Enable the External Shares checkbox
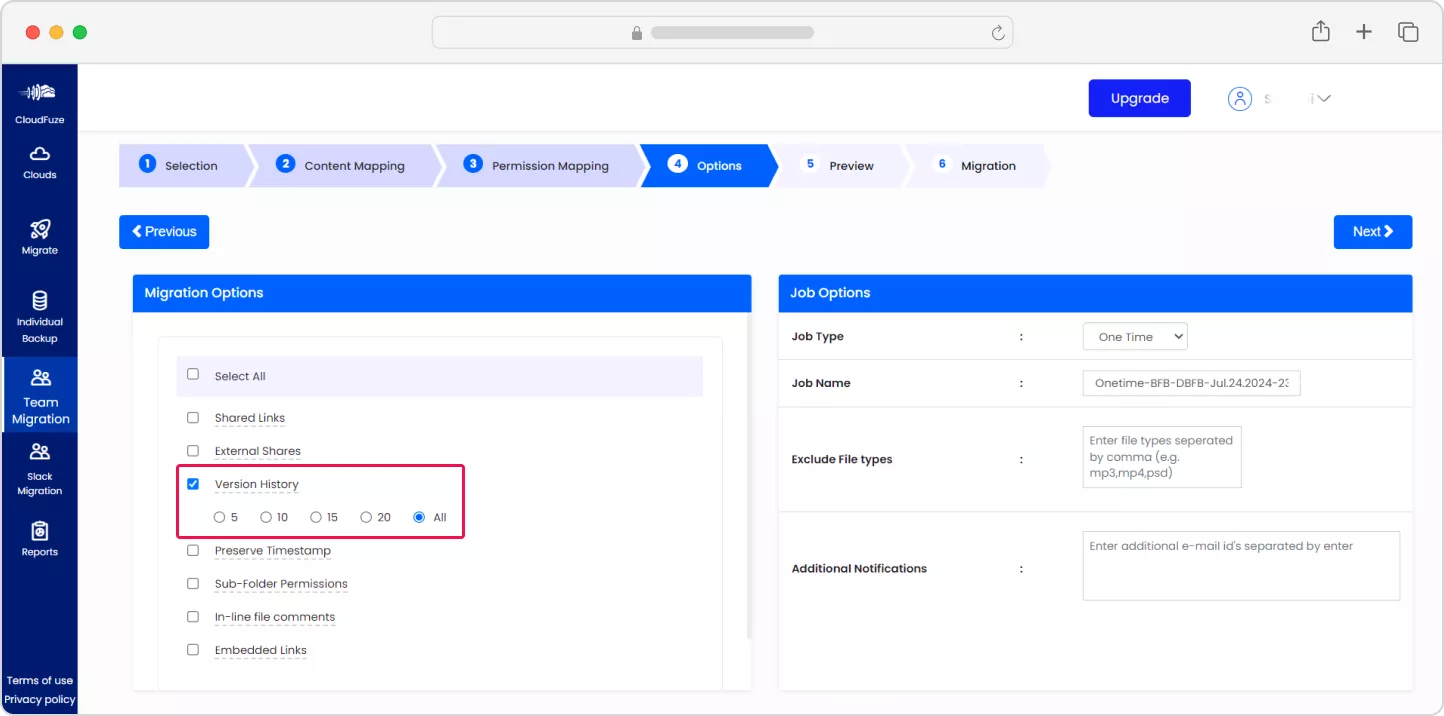Image resolution: width=1444 pixels, height=716 pixels. 193,450
